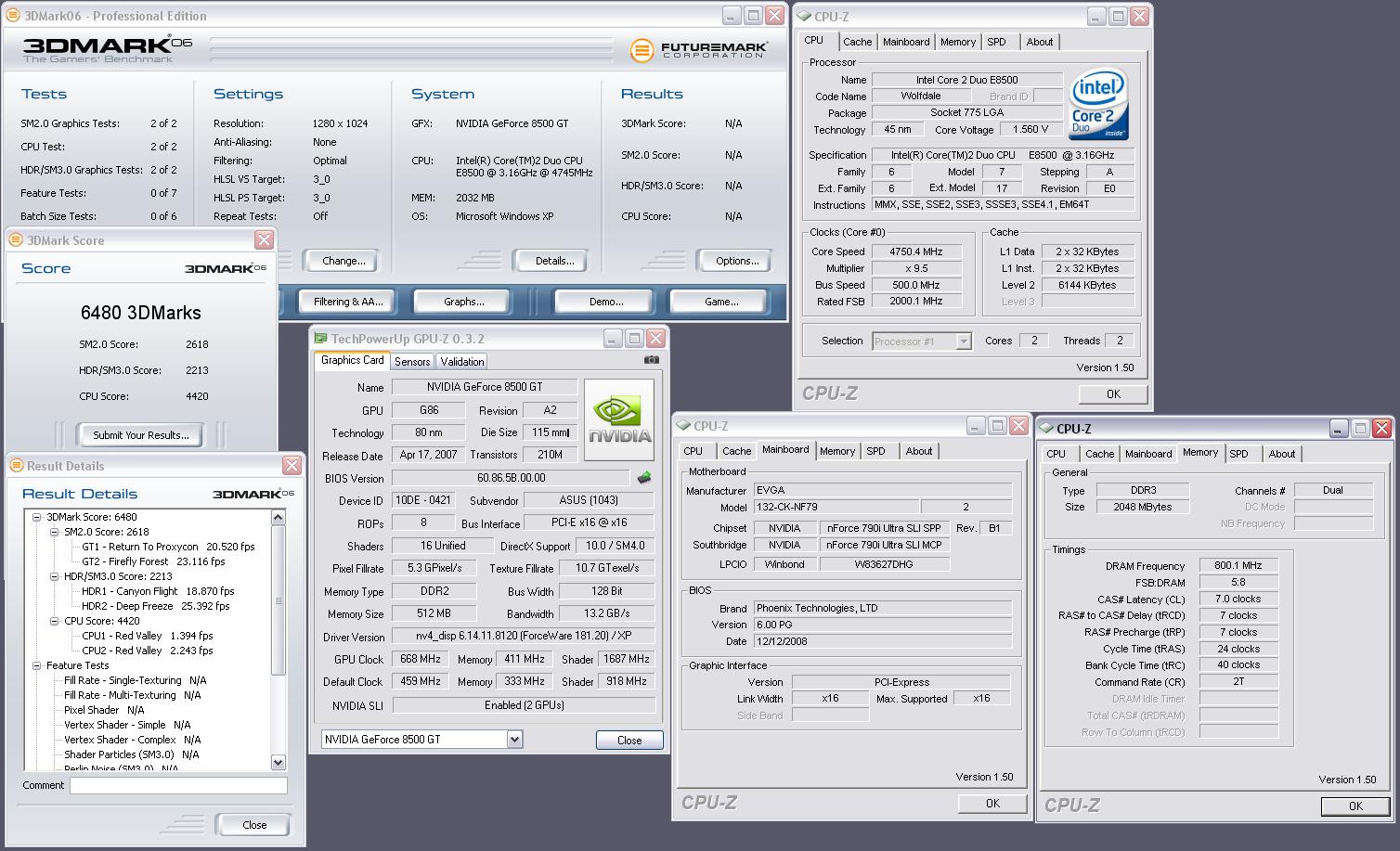Open the Processor #1 selection dropdown
Viewport: 1400px width, 851px height.
click(x=964, y=342)
